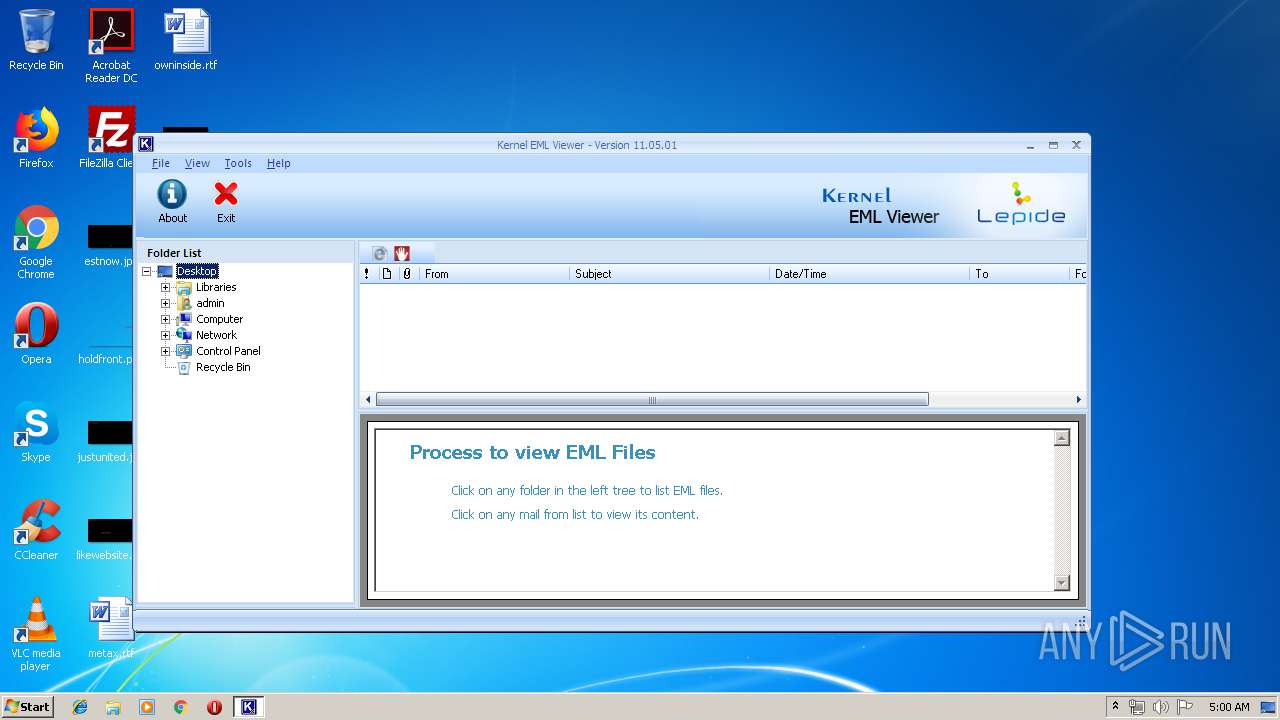
Task: Select Network in the folder tree
Action: pyautogui.click(x=216, y=335)
